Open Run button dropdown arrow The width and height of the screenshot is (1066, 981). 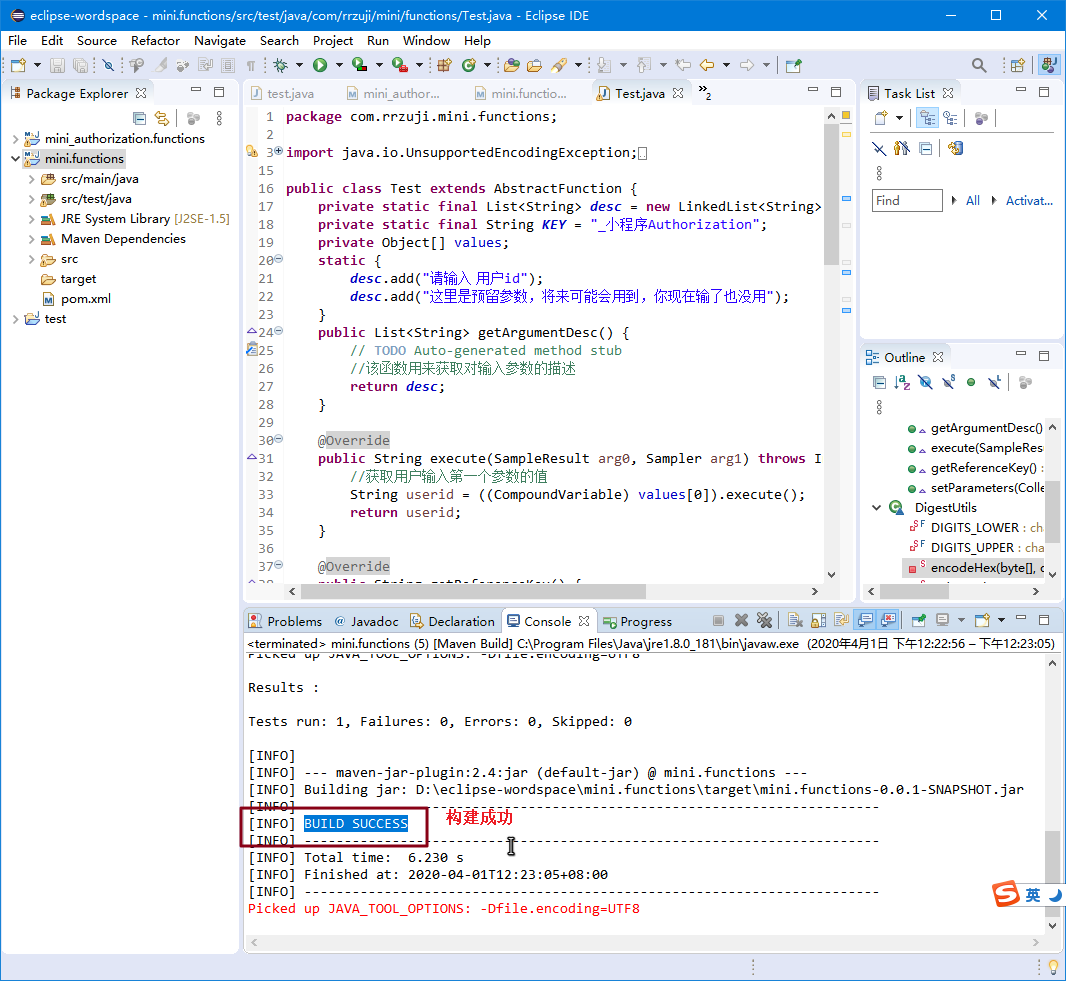(339, 65)
